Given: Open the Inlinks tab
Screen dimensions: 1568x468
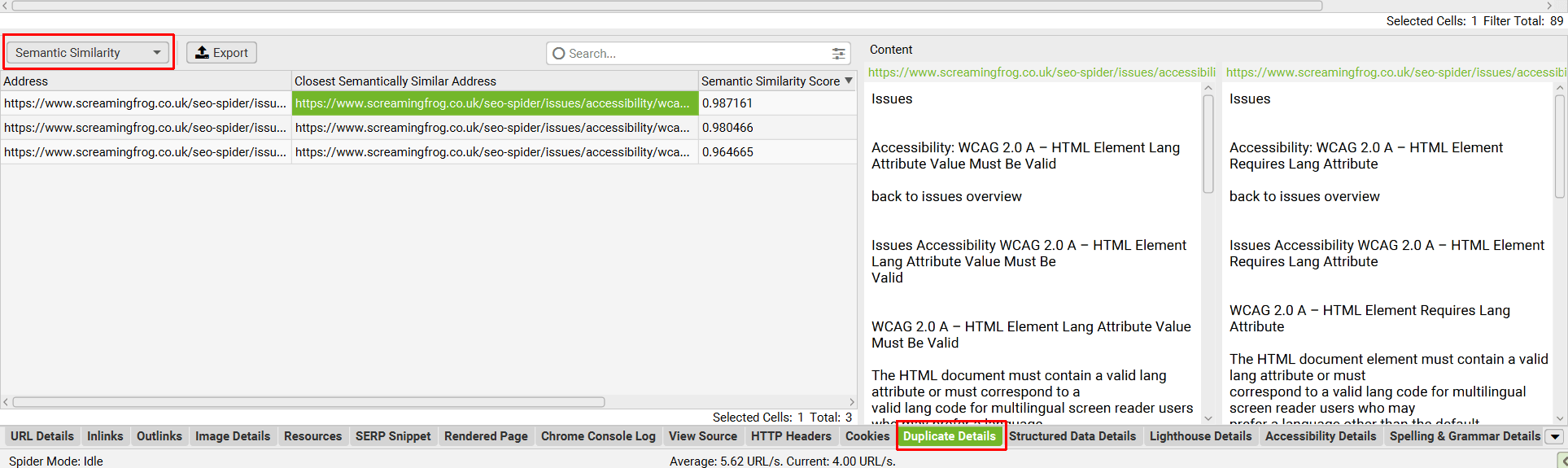Looking at the screenshot, I should pyautogui.click(x=105, y=436).
